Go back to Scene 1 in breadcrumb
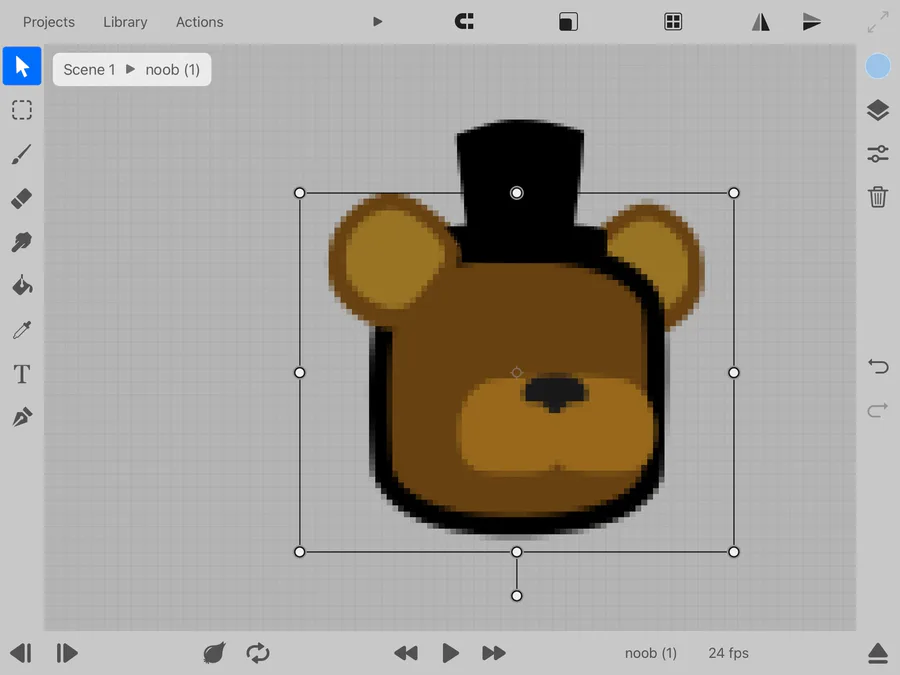 89,69
